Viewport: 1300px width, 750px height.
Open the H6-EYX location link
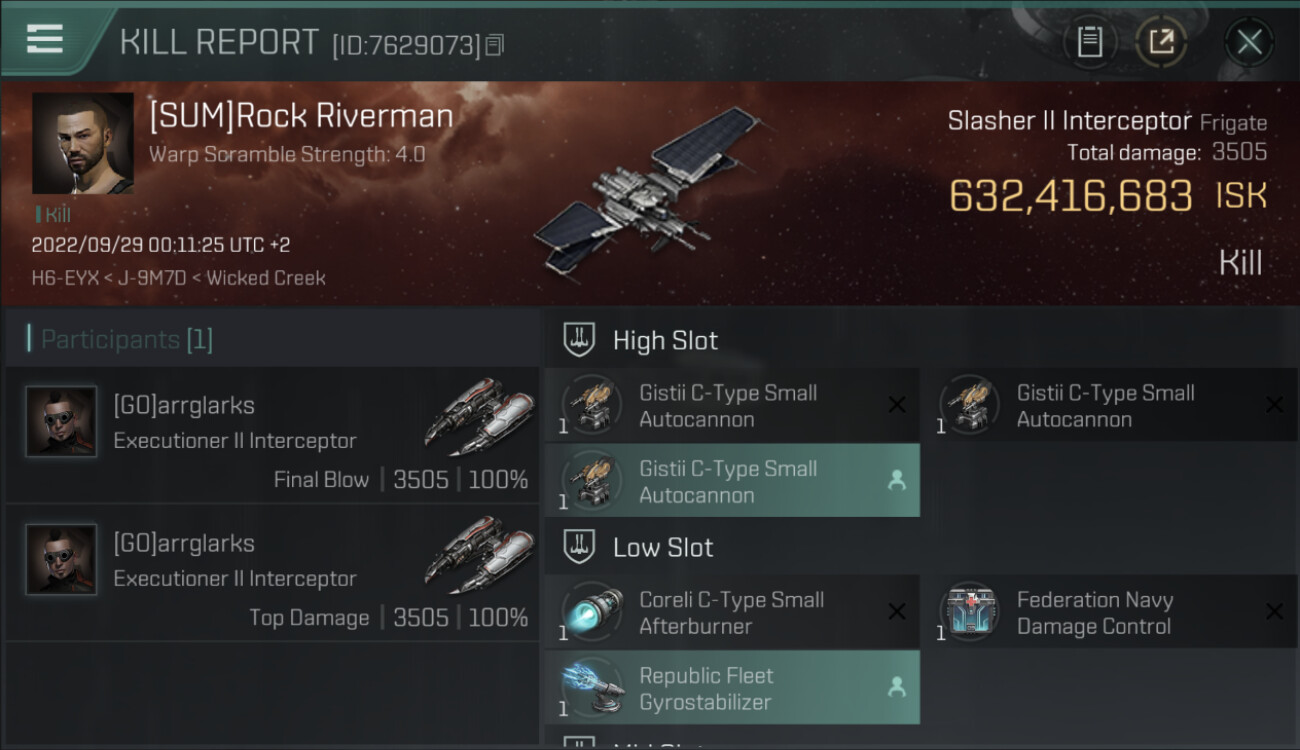point(65,279)
